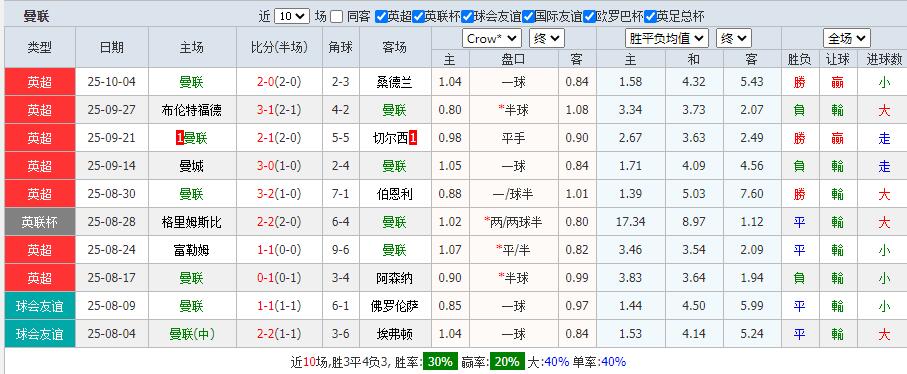The image size is (907, 374).
Task: Click 布伦特福德 team name
Action: pyautogui.click(x=191, y=110)
